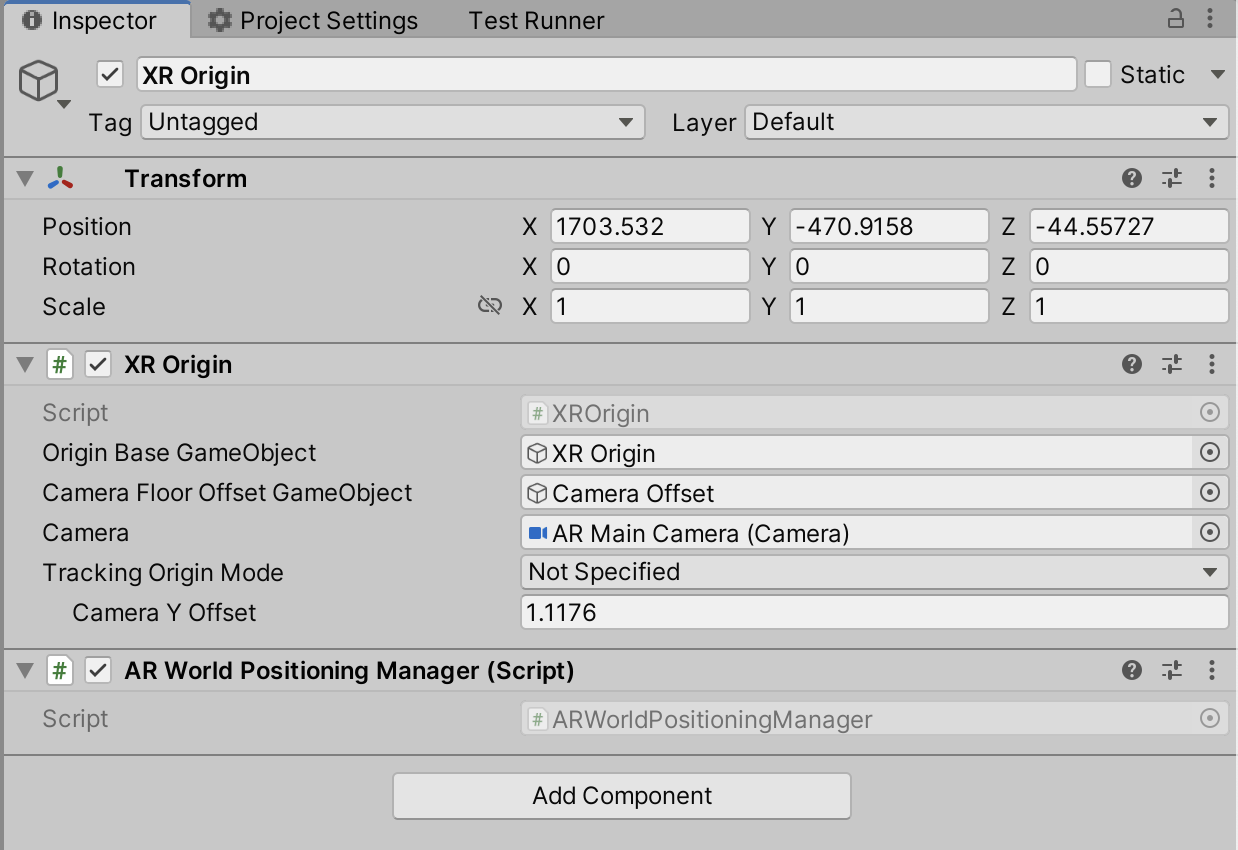Screen dimensions: 1238x850
Task: Edit the XR Origin name field
Action: point(605,75)
